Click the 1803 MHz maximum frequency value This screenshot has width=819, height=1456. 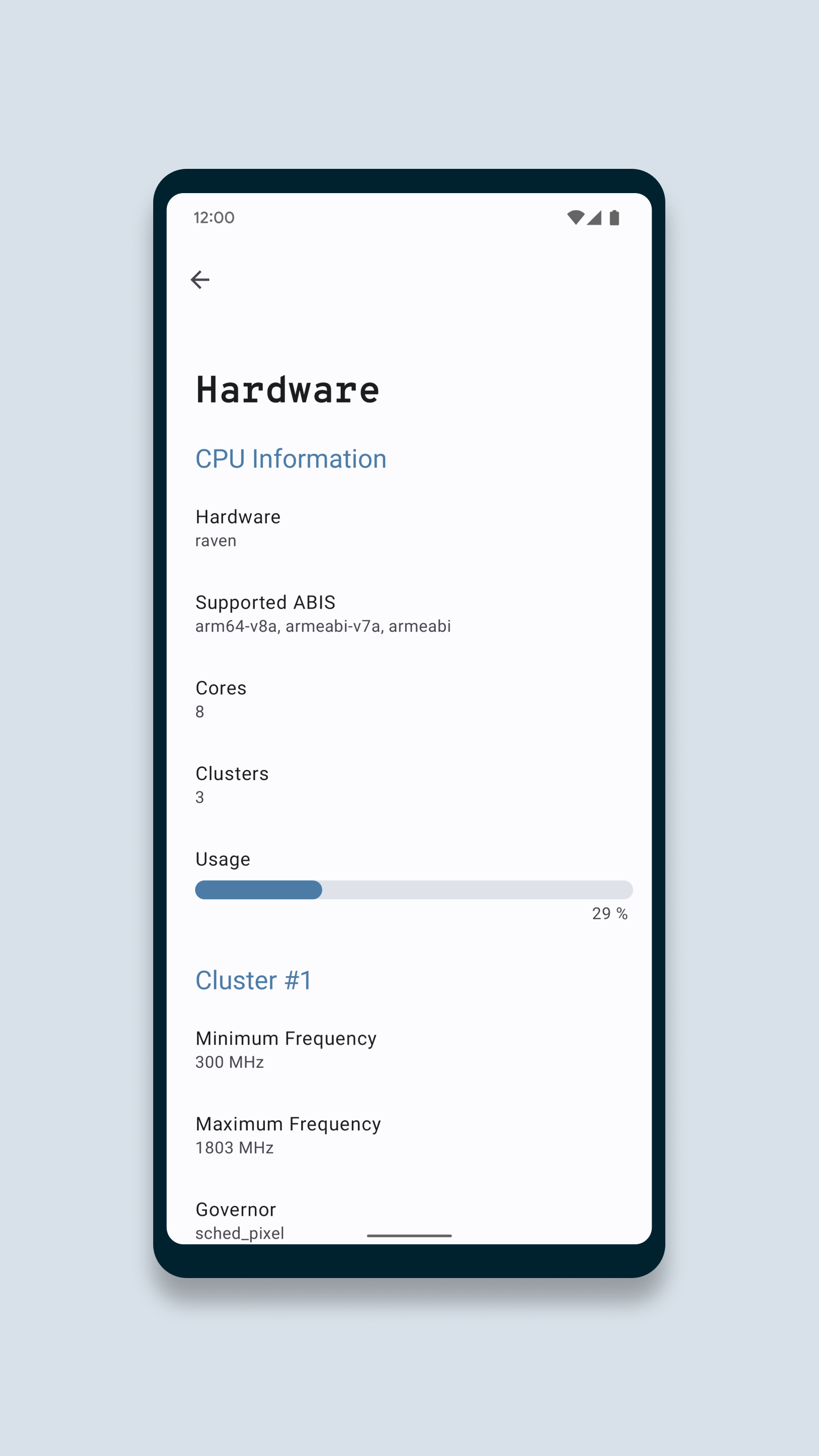coord(234,1148)
